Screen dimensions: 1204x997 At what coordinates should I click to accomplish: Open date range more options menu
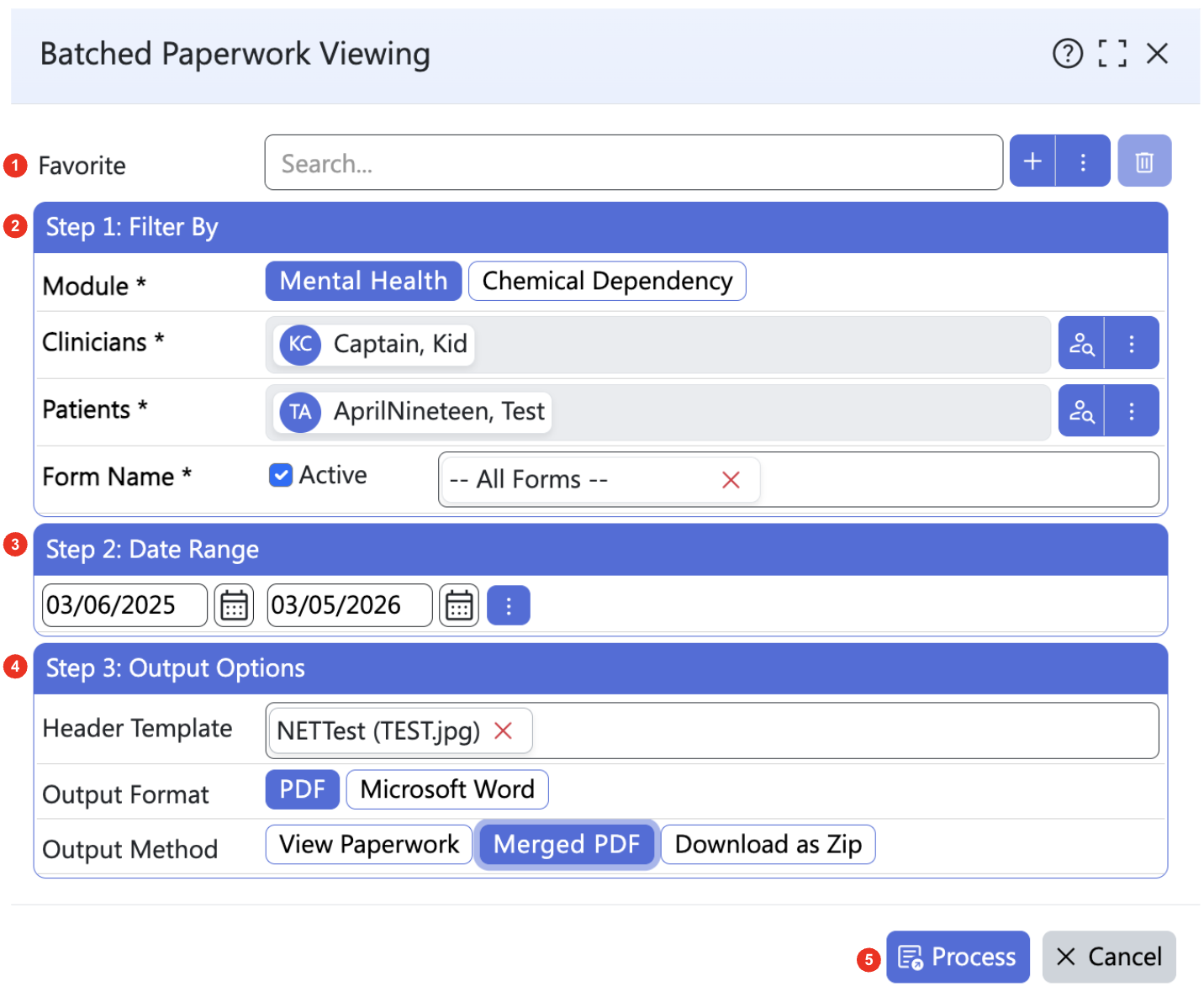click(x=509, y=605)
